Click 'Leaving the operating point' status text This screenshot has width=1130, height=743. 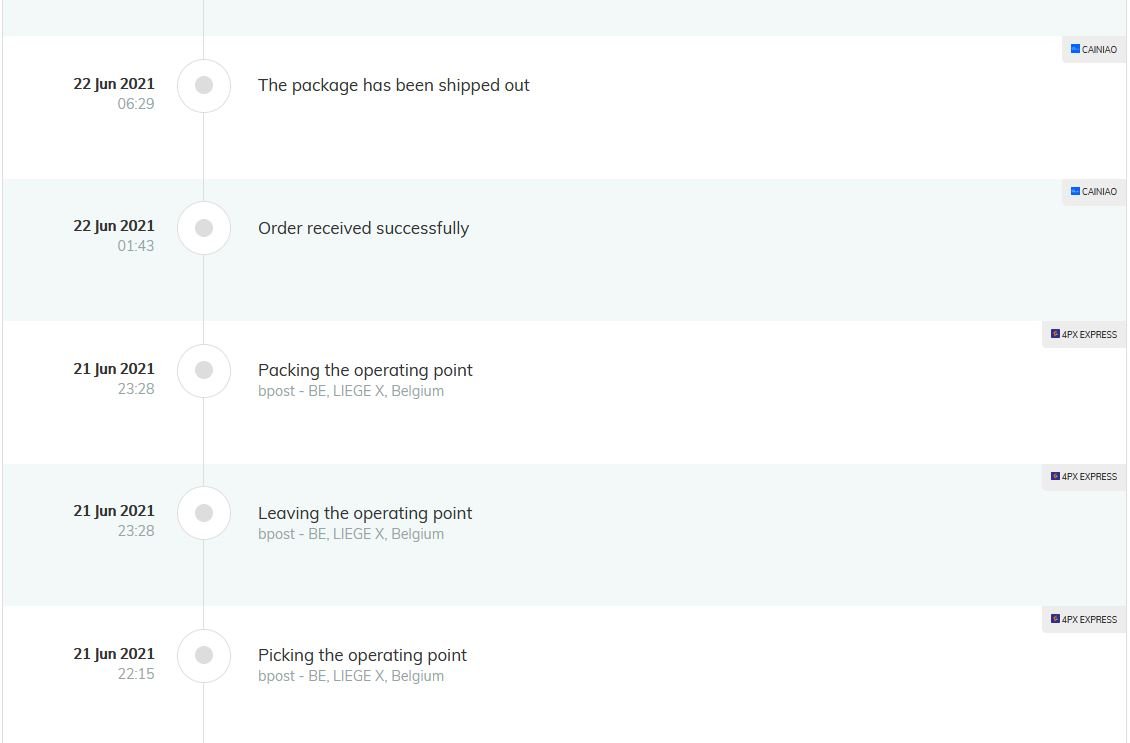pyautogui.click(x=365, y=512)
